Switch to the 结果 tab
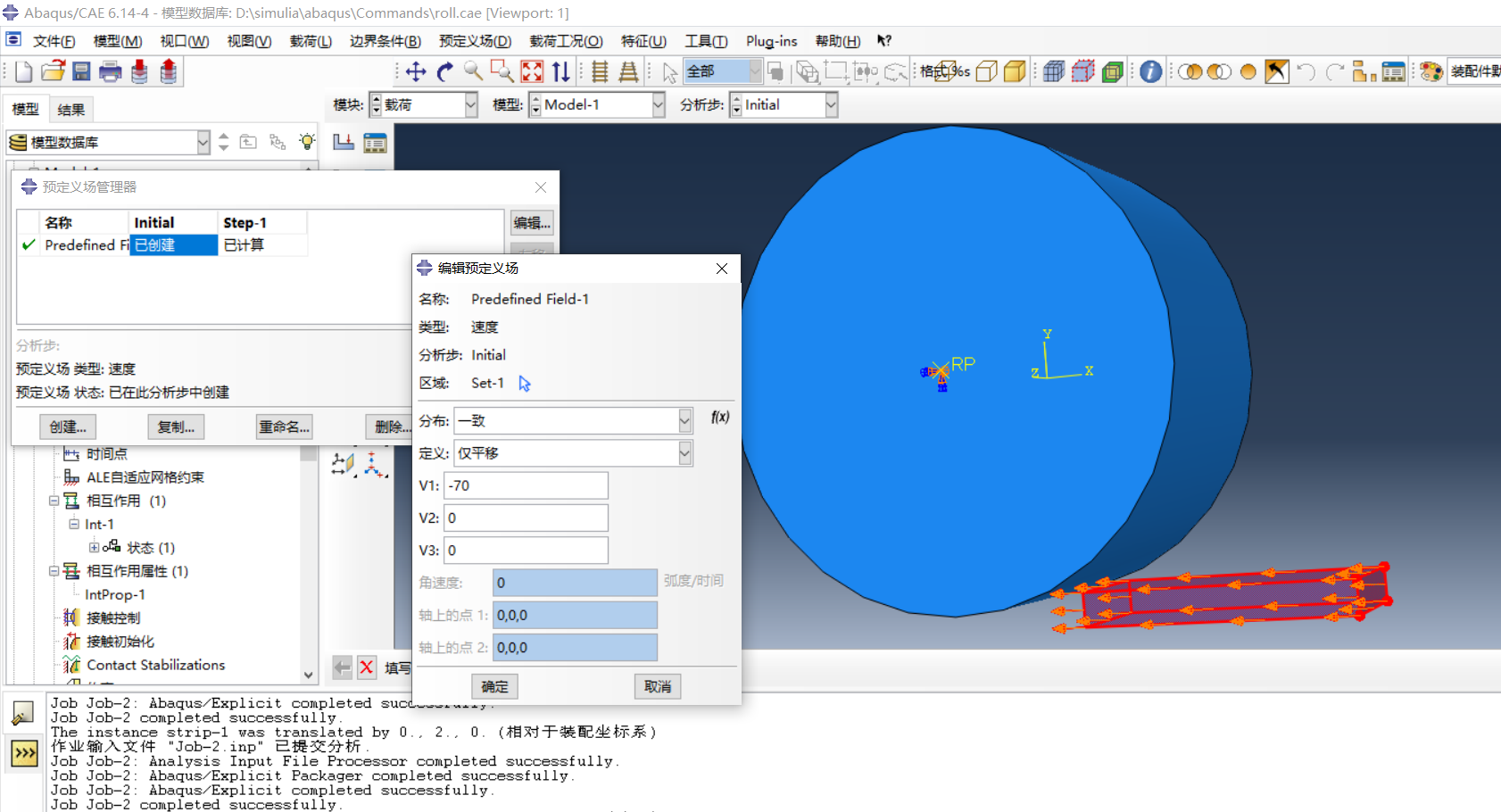 71,110
